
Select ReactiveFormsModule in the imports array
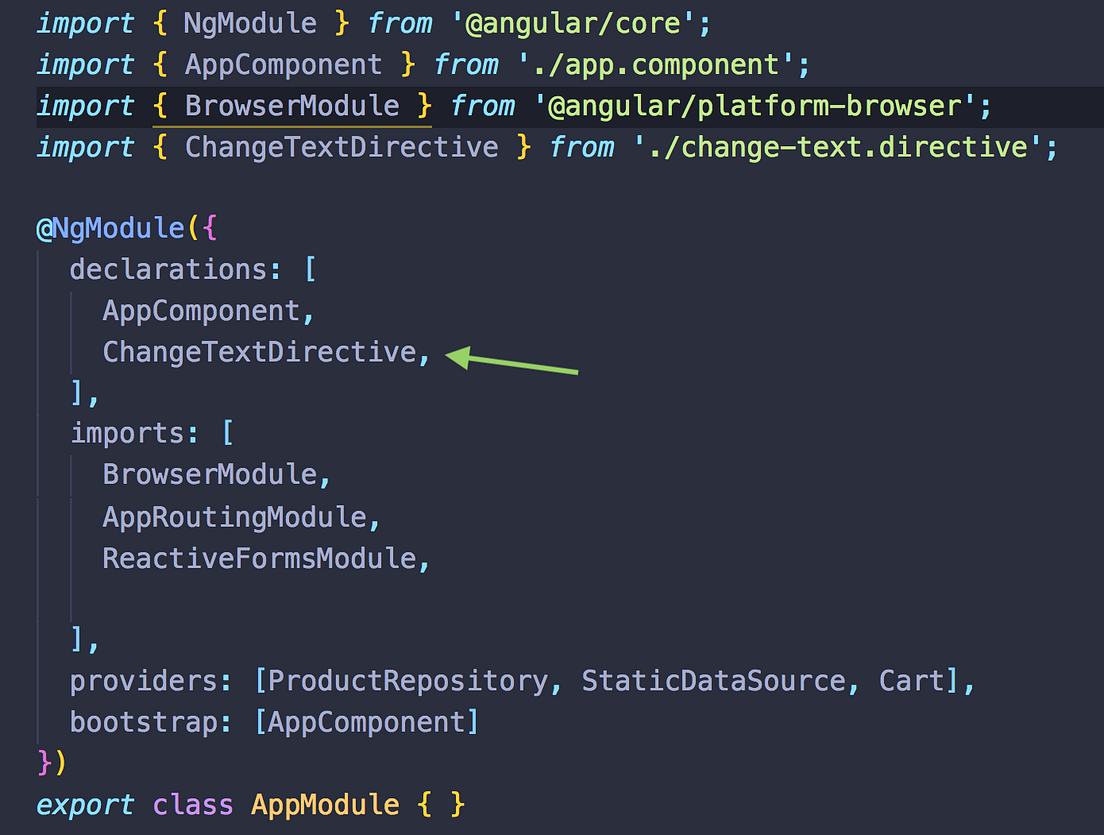(x=260, y=558)
